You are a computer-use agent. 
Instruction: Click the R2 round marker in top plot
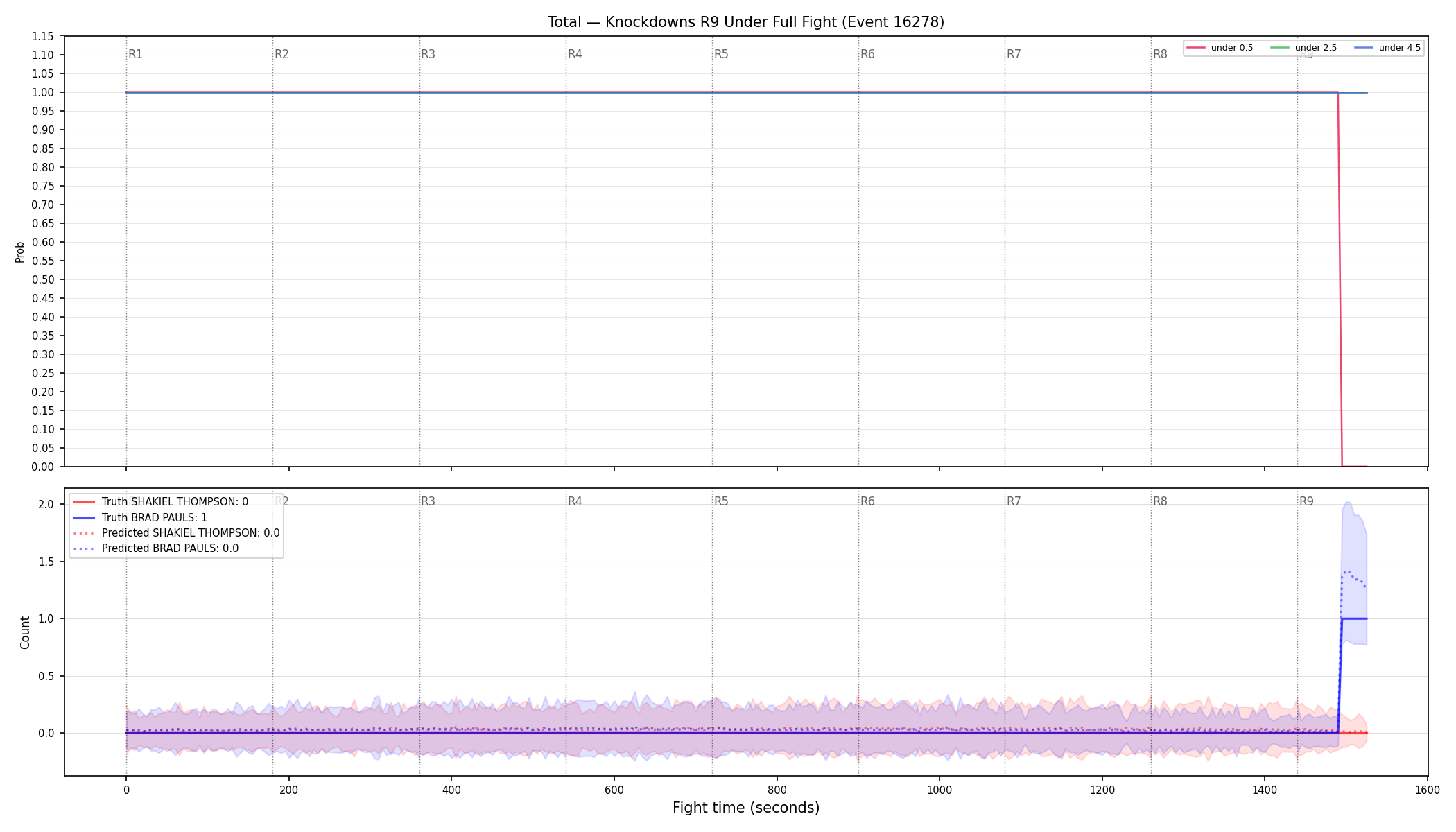point(281,54)
